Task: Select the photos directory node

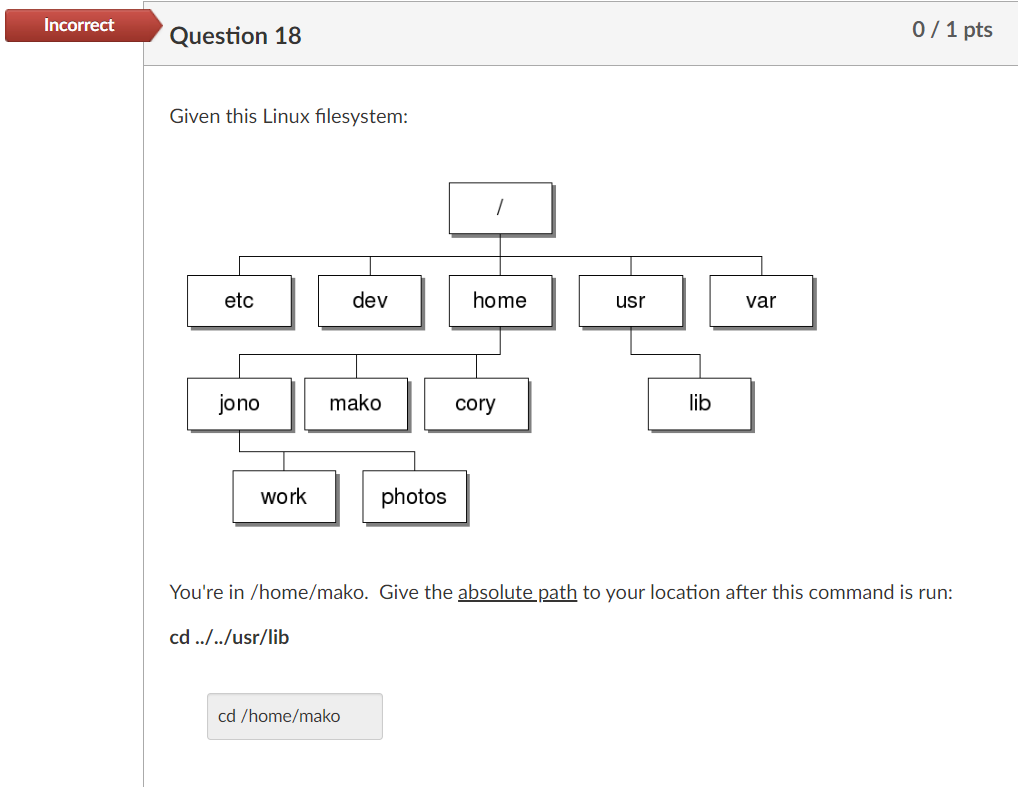Action: (414, 496)
